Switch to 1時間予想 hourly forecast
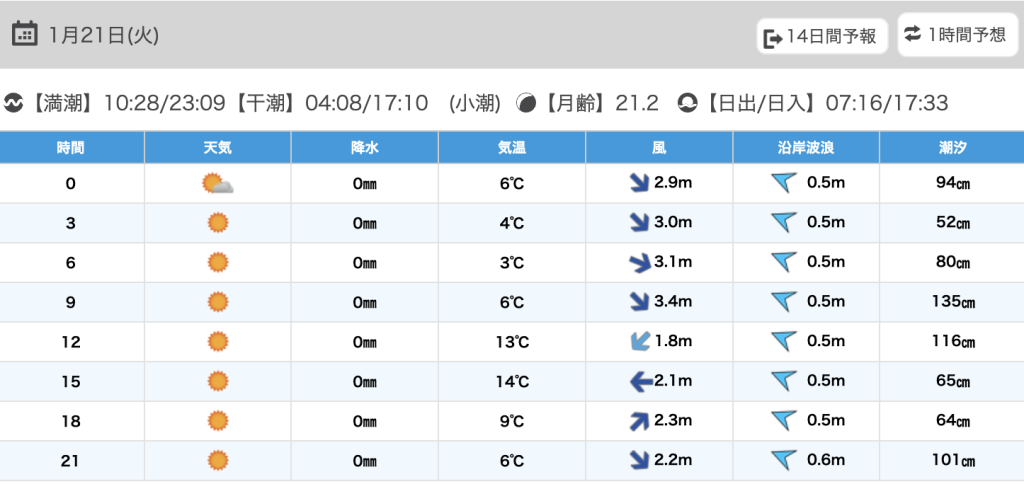The height and width of the screenshot is (484, 1024). 956,35
